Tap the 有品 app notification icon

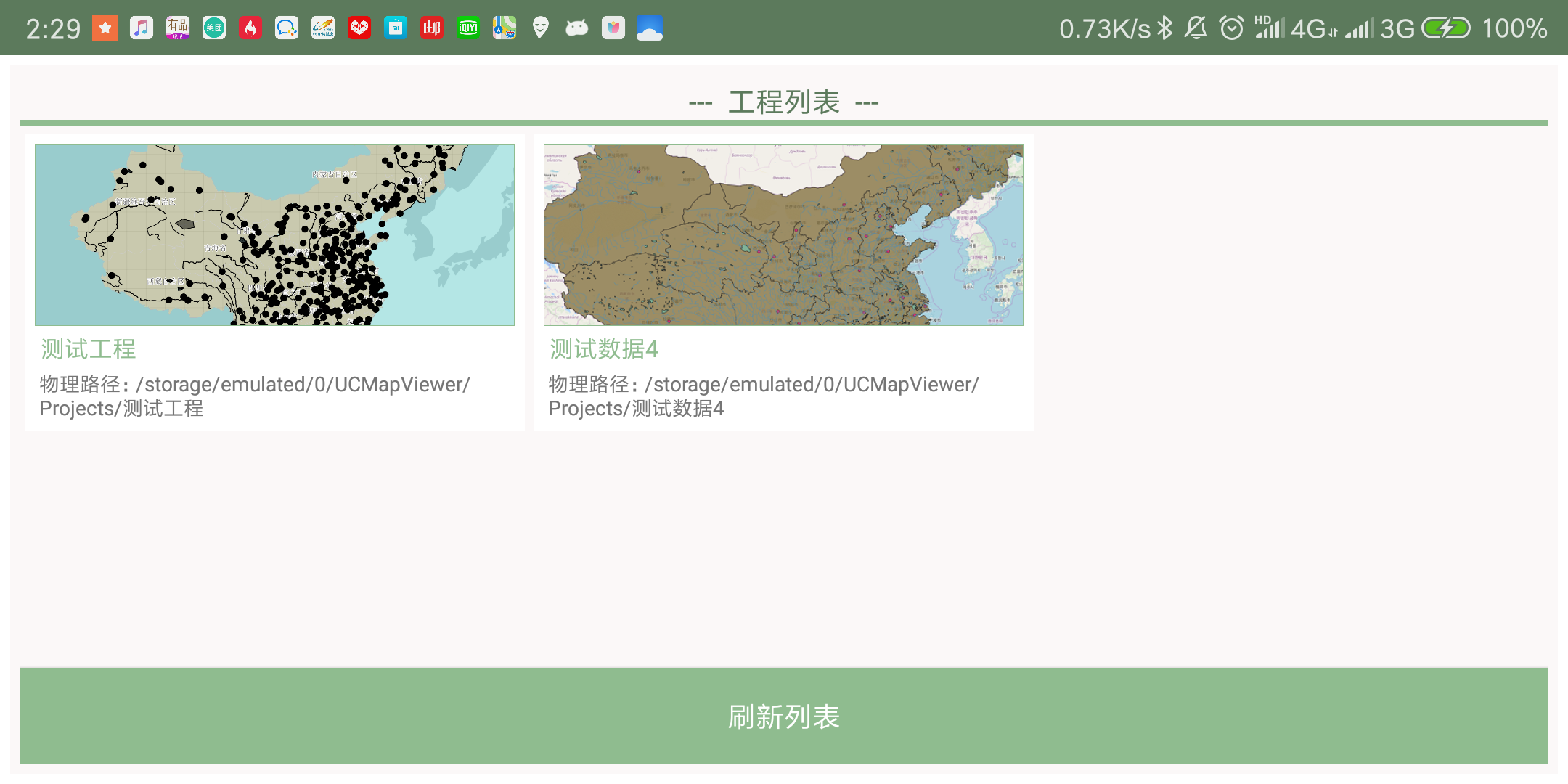(178, 28)
